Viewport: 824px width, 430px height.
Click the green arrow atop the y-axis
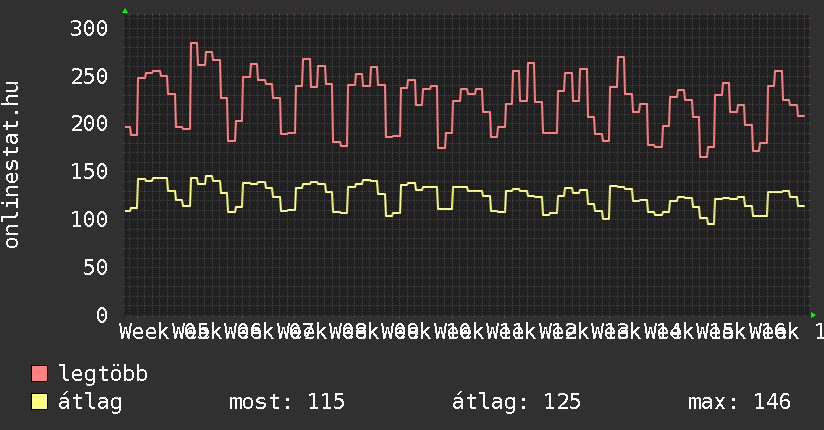tap(125, 11)
